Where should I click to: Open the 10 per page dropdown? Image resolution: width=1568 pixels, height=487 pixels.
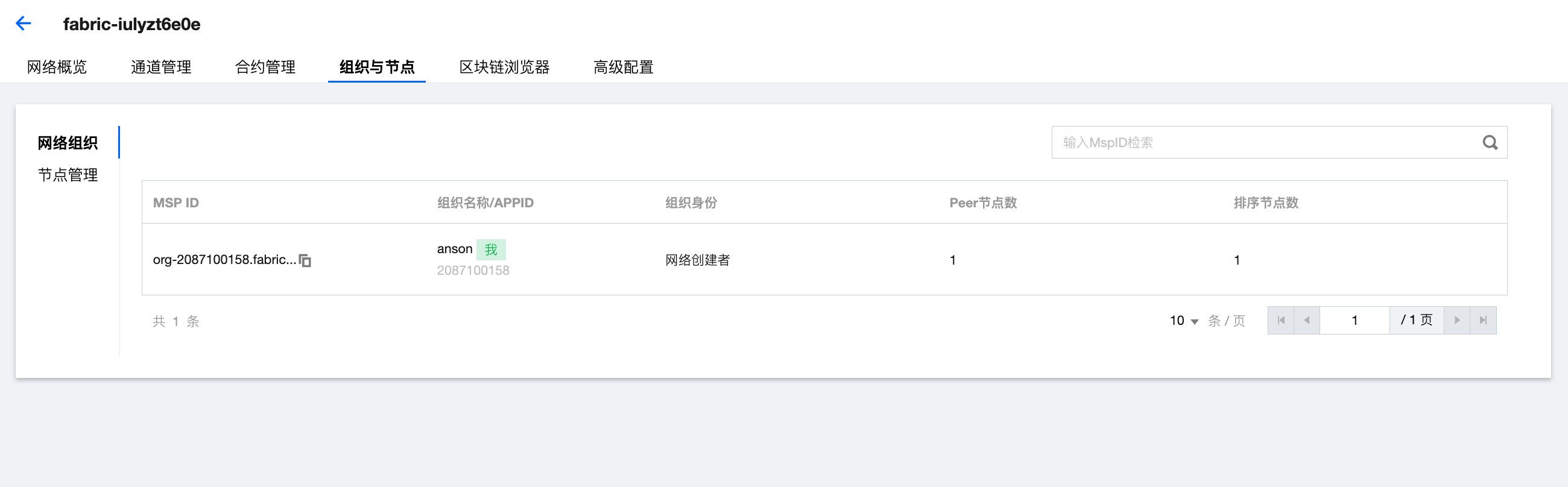click(x=1183, y=321)
